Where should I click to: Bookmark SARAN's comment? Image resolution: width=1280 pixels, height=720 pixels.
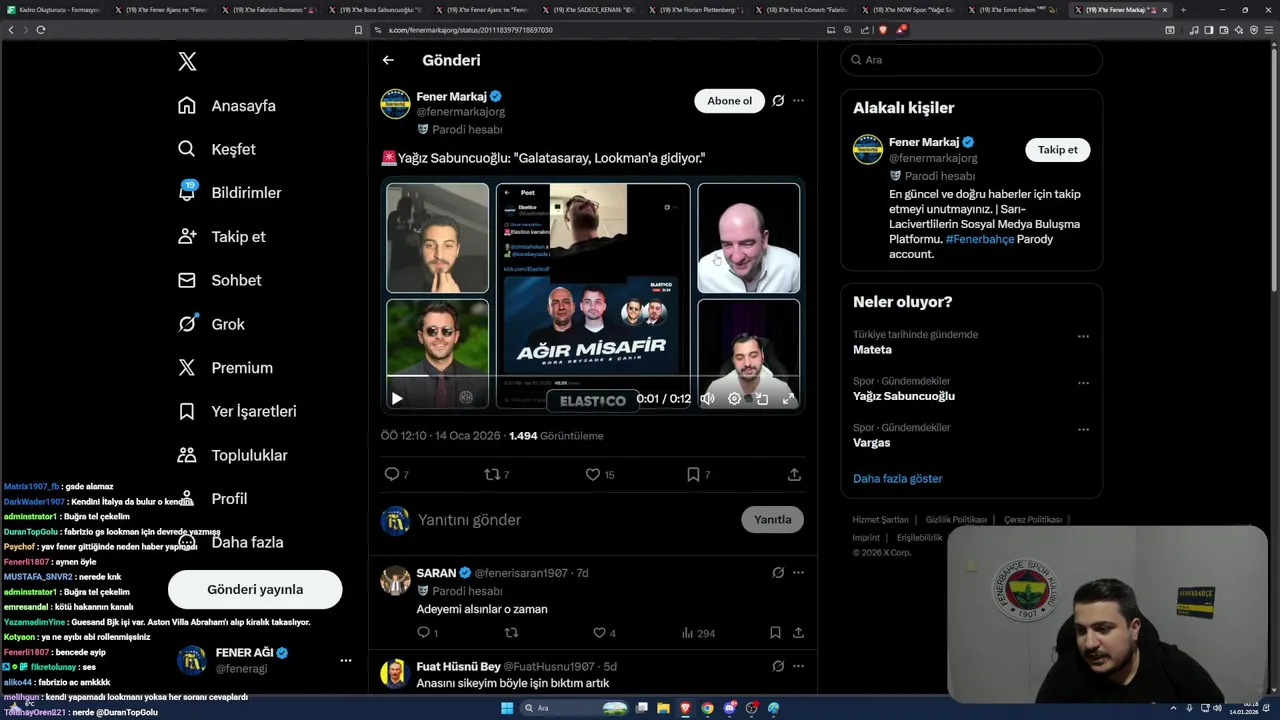click(775, 633)
